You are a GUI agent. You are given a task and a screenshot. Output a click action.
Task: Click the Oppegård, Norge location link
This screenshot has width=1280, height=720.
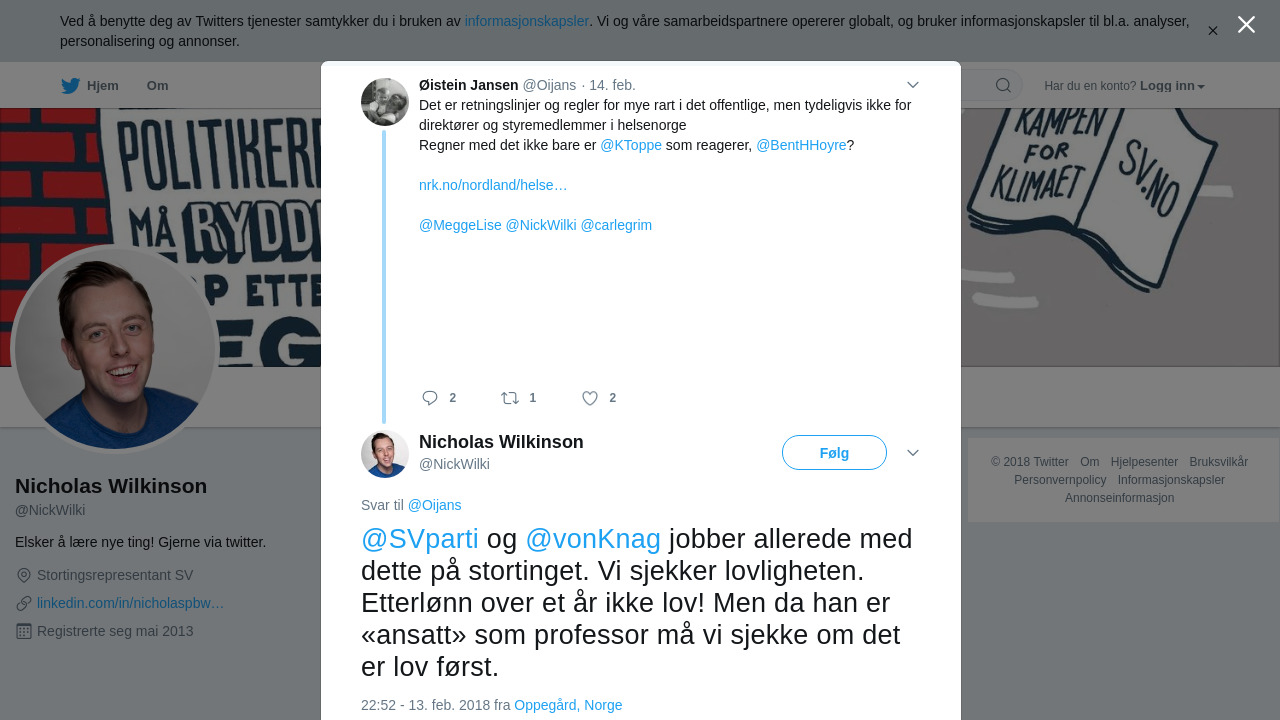568,705
